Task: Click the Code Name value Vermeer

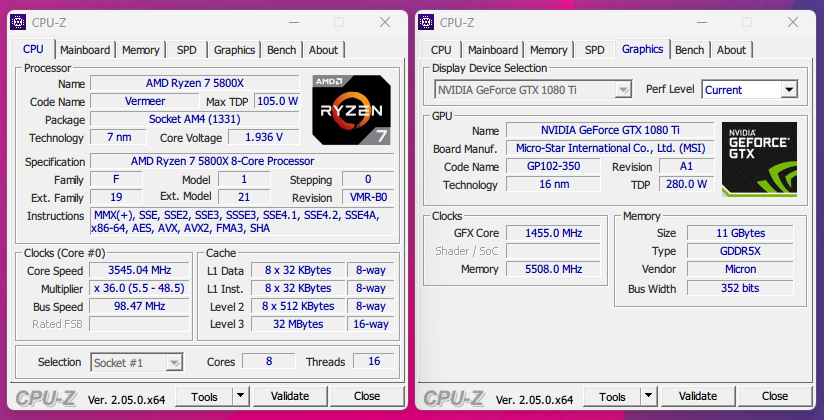Action: (145, 101)
